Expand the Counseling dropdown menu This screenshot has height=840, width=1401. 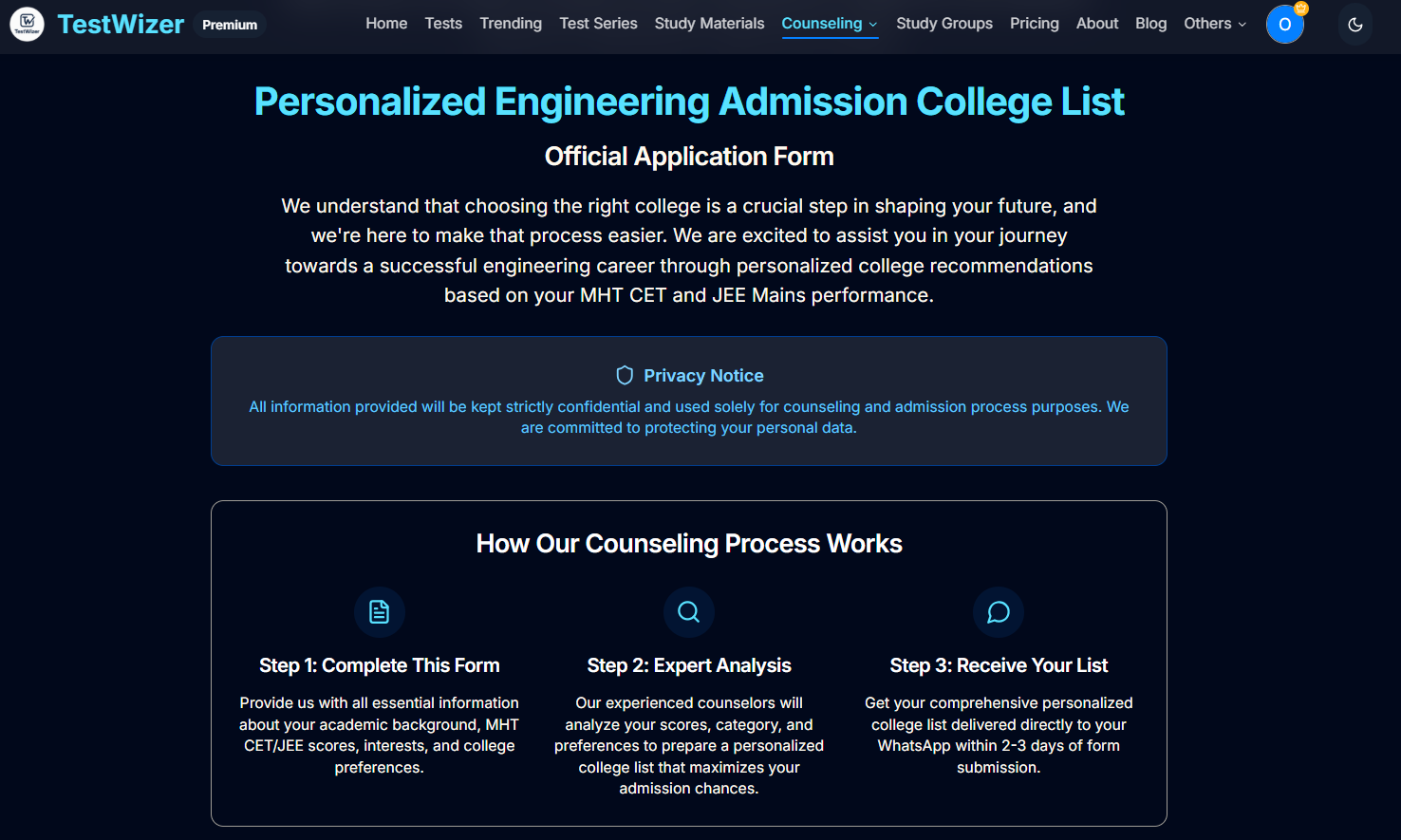point(822,23)
